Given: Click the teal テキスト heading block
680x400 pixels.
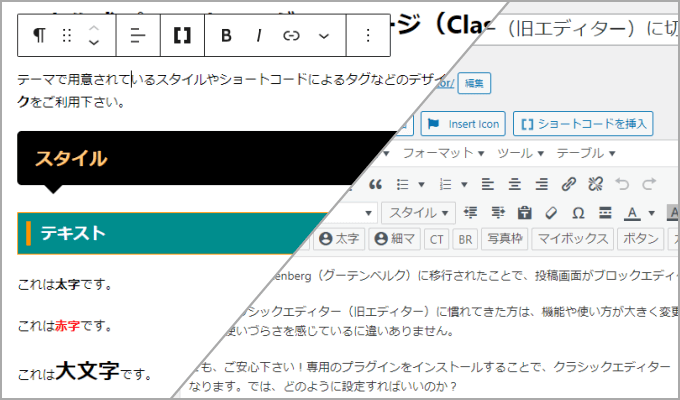Looking at the screenshot, I should click(165, 233).
